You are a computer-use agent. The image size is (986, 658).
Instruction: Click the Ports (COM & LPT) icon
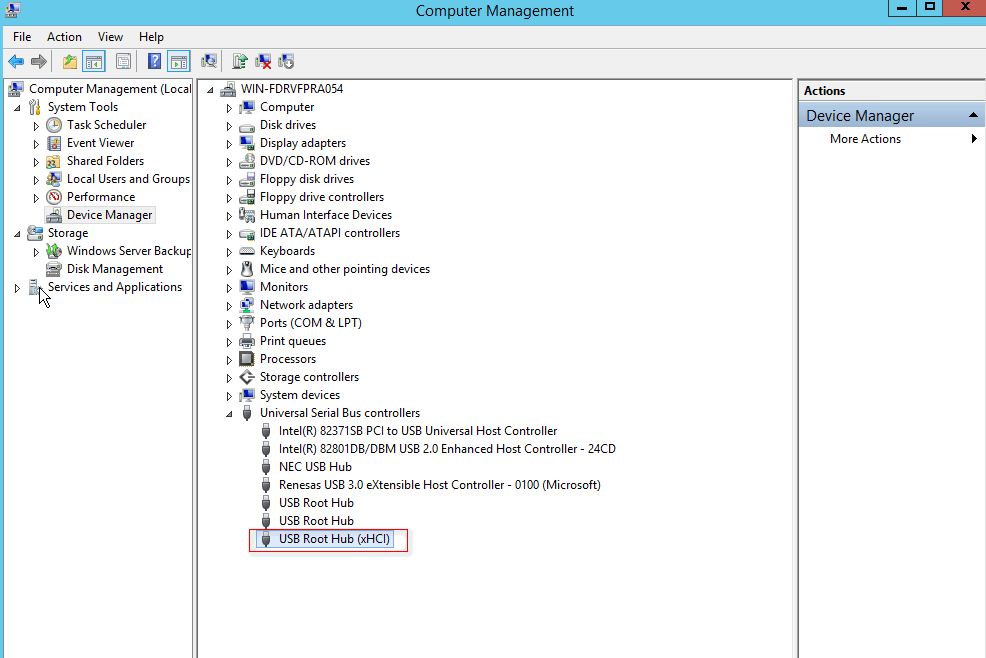[x=247, y=323]
